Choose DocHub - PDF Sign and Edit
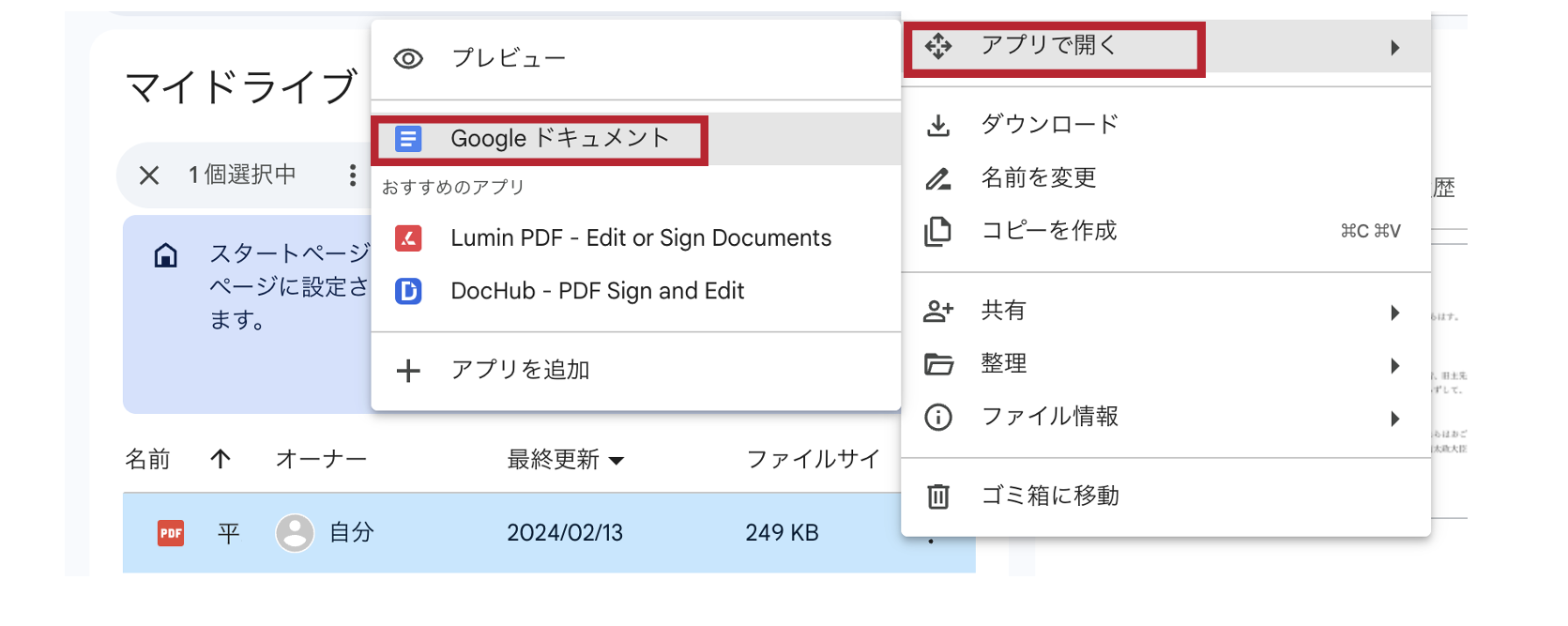 pyautogui.click(x=636, y=292)
